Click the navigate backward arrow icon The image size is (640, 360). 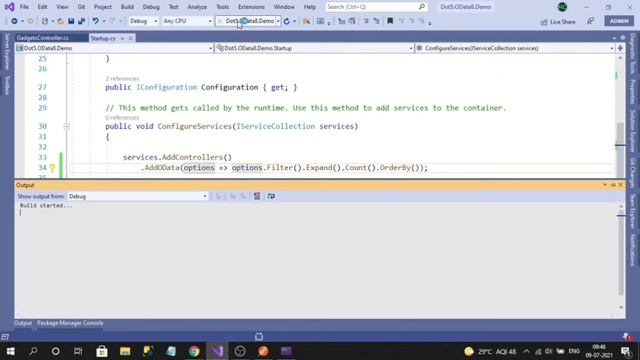coord(14,21)
